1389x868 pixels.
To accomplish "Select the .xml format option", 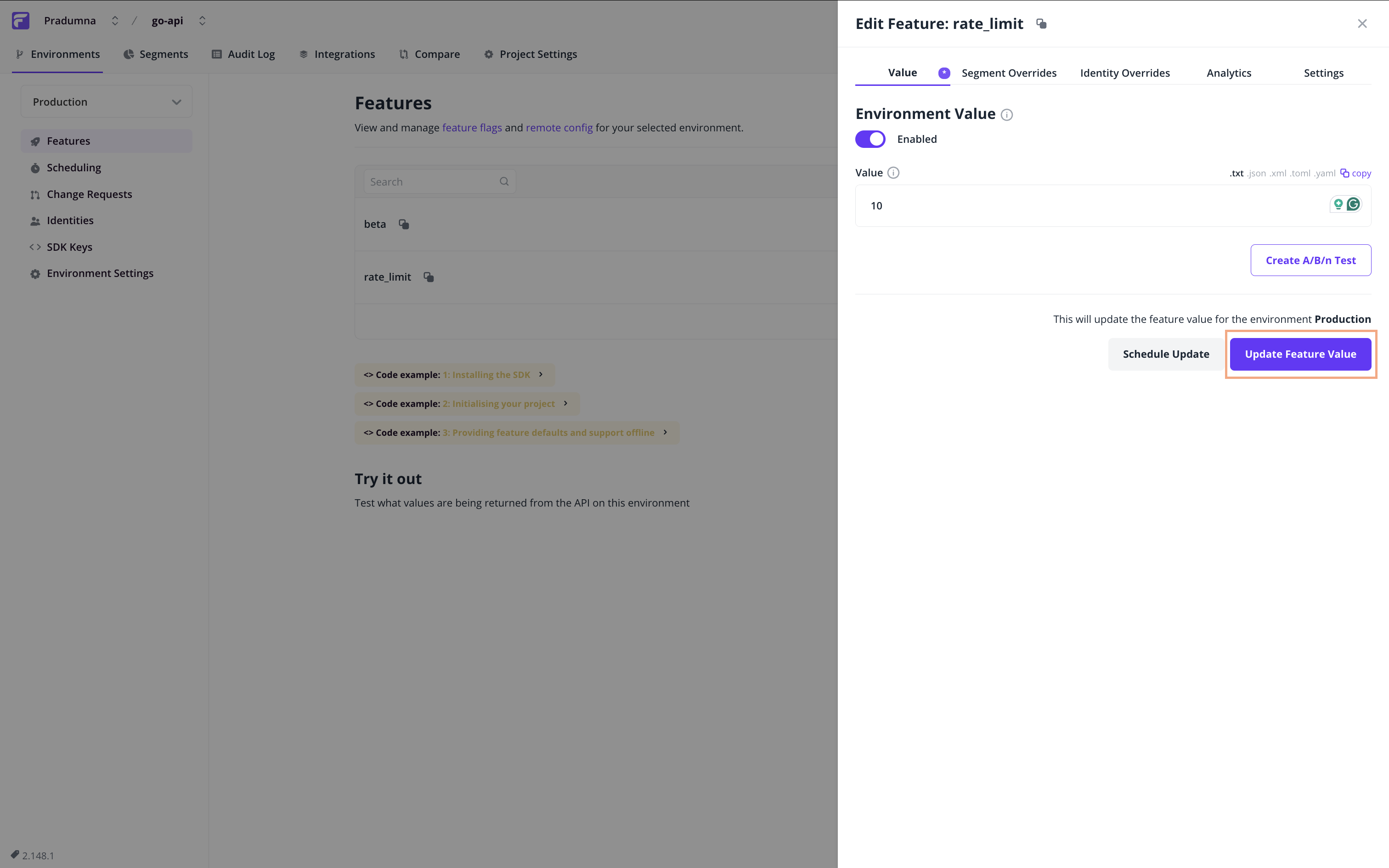I will coord(1278,174).
